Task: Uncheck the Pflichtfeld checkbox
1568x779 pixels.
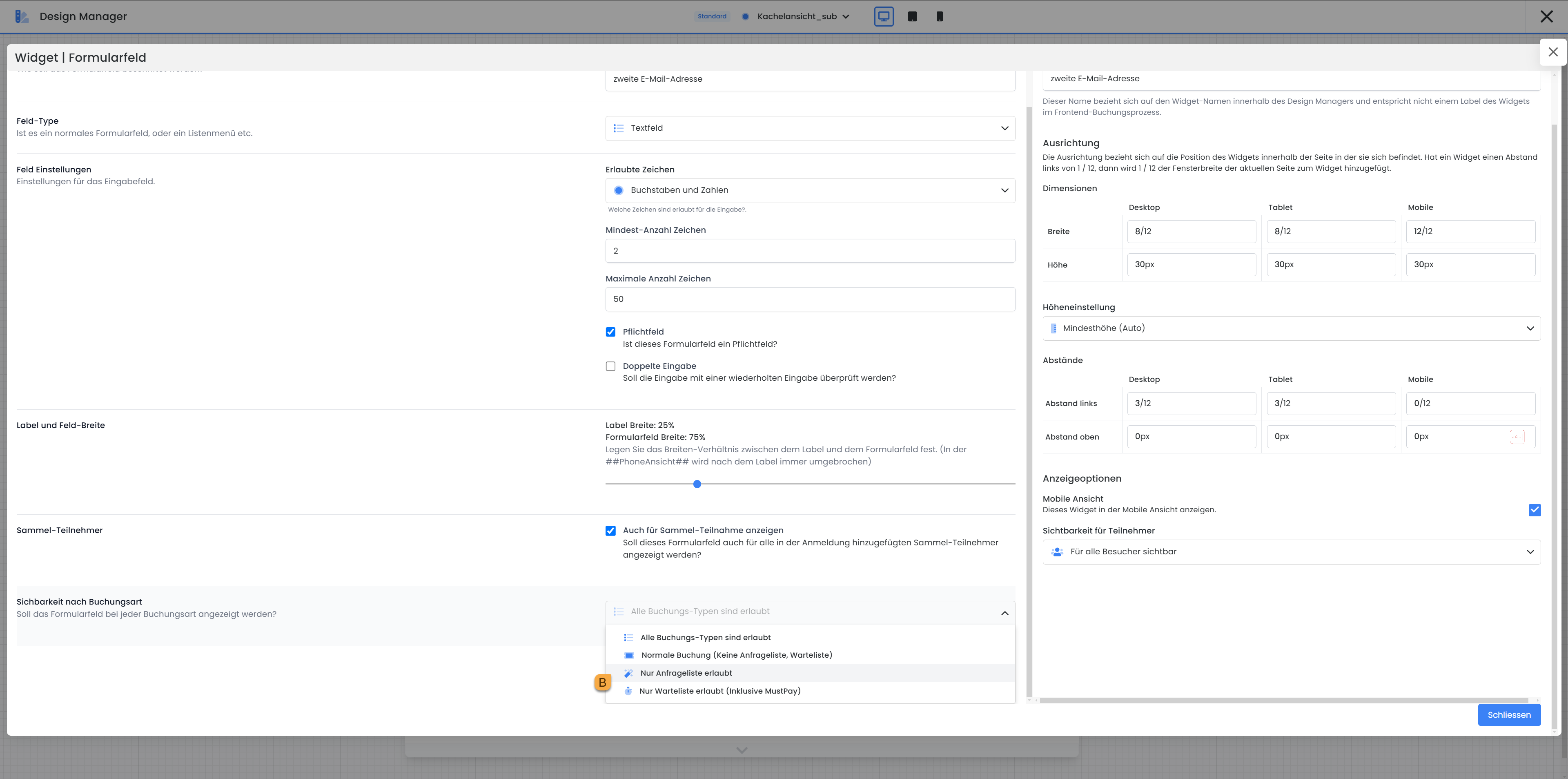Action: [610, 332]
